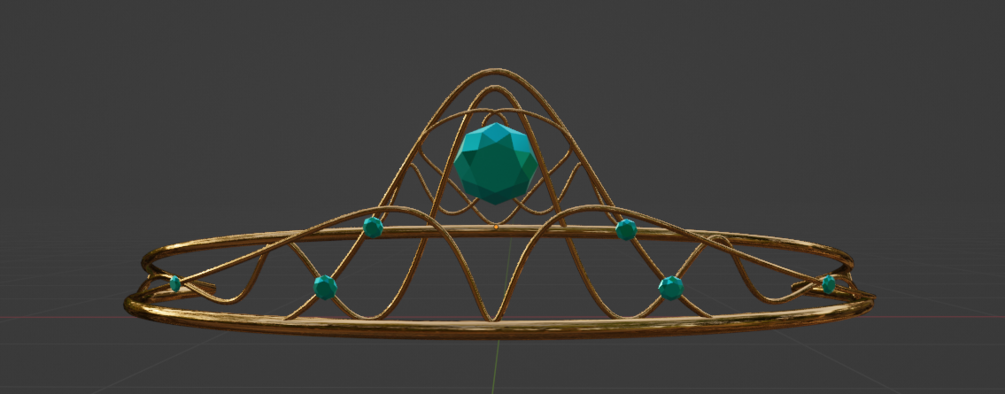Select the far-right small teal gem
The image size is (1005, 394).
tap(829, 284)
